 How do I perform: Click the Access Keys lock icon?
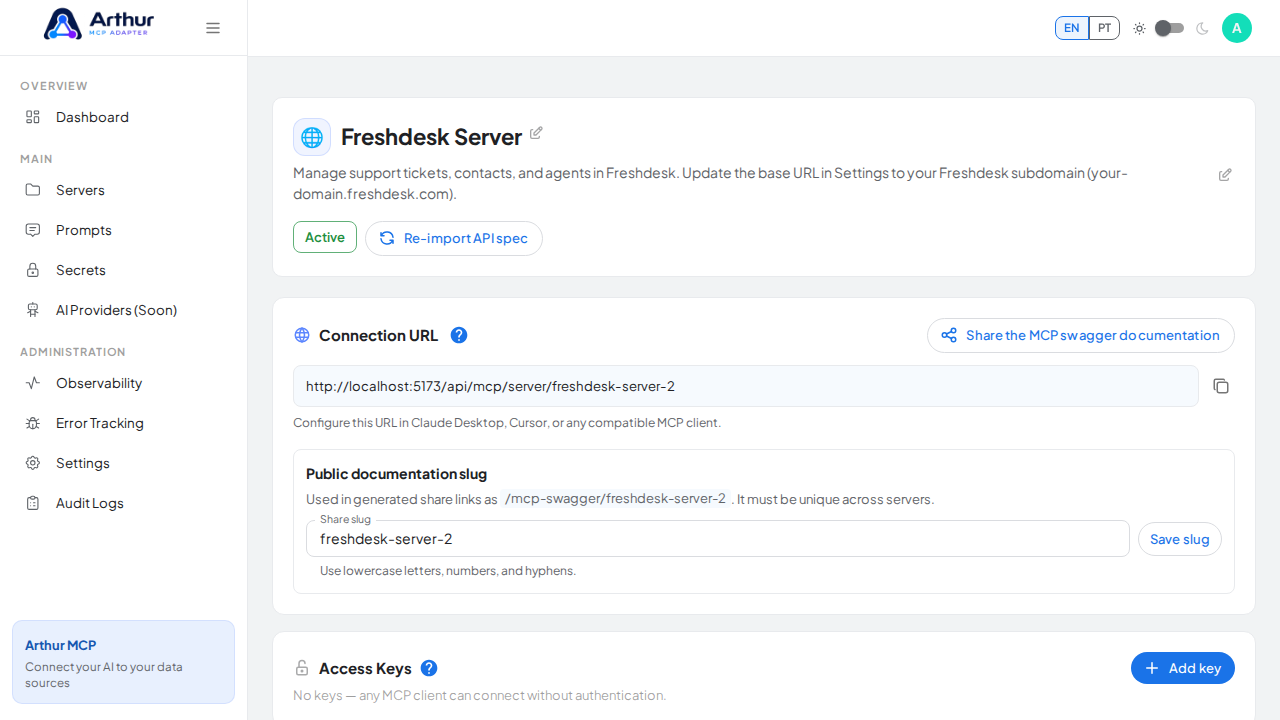coord(302,668)
